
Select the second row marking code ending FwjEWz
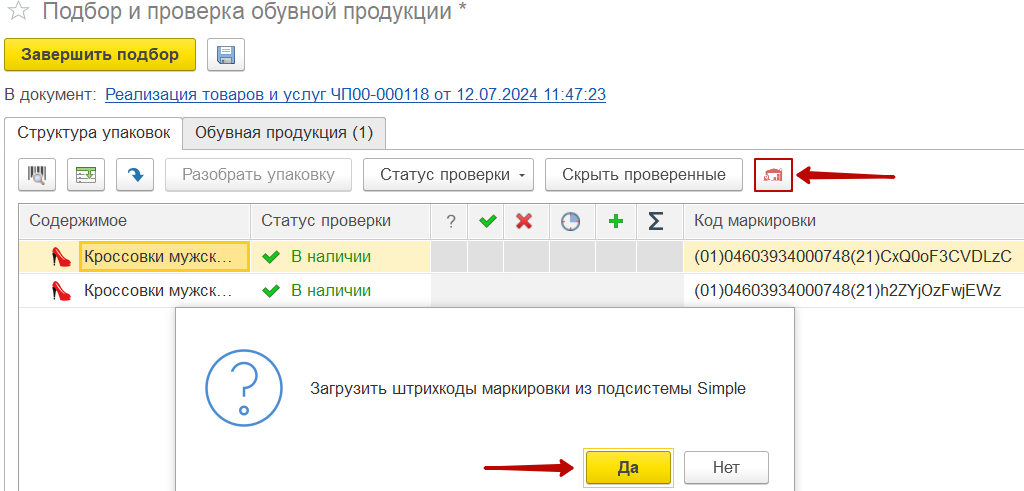(x=847, y=291)
